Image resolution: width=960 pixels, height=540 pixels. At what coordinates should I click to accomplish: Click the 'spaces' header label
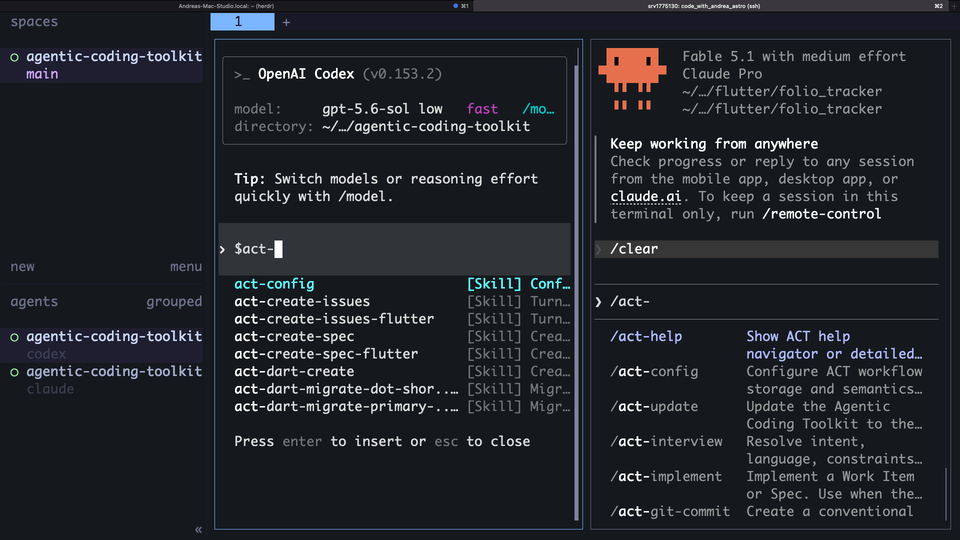point(34,21)
